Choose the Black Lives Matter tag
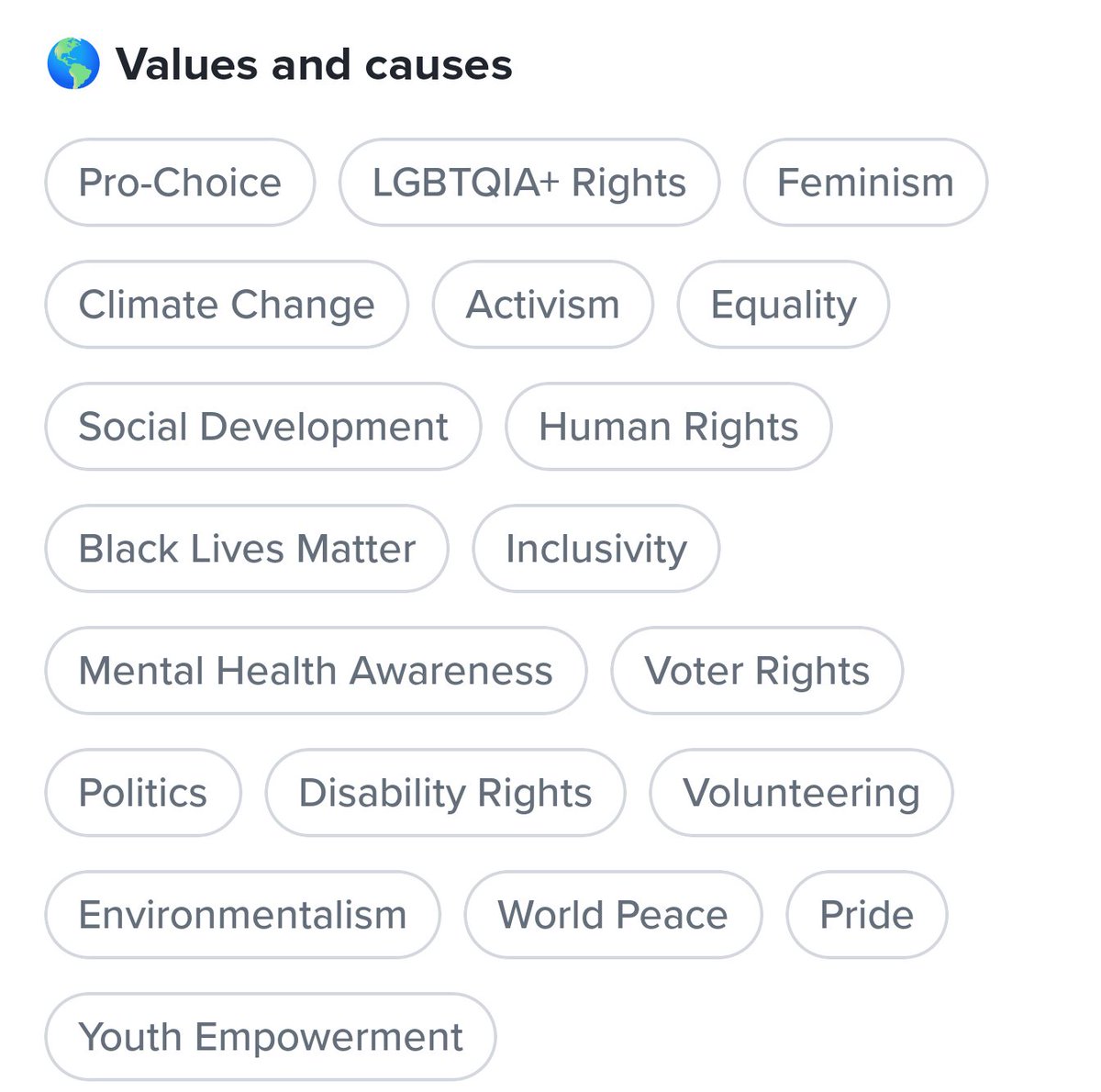Screen dimensions: 1101x1092 tap(247, 548)
